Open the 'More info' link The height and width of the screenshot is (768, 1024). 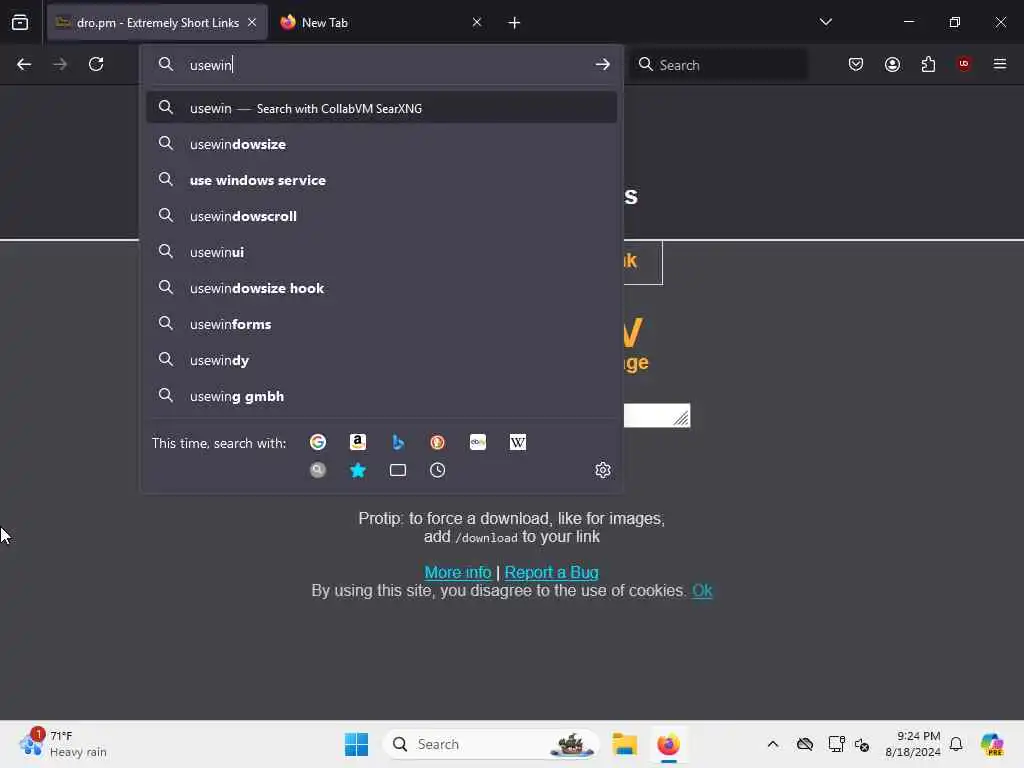click(458, 572)
